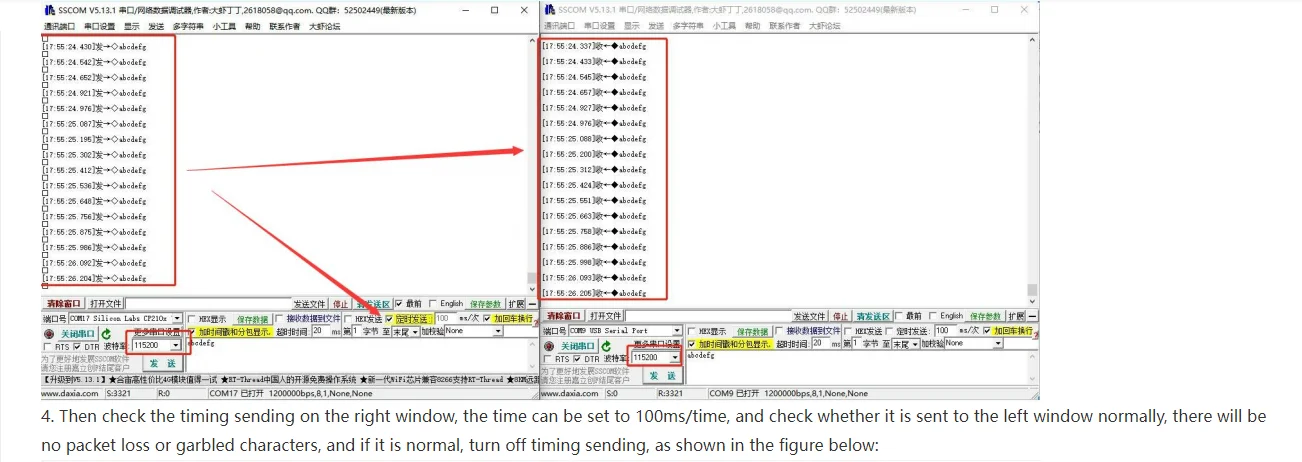This screenshot has width=1302, height=462.
Task: Click R:3321 counter in right status bar
Action: (x=670, y=393)
